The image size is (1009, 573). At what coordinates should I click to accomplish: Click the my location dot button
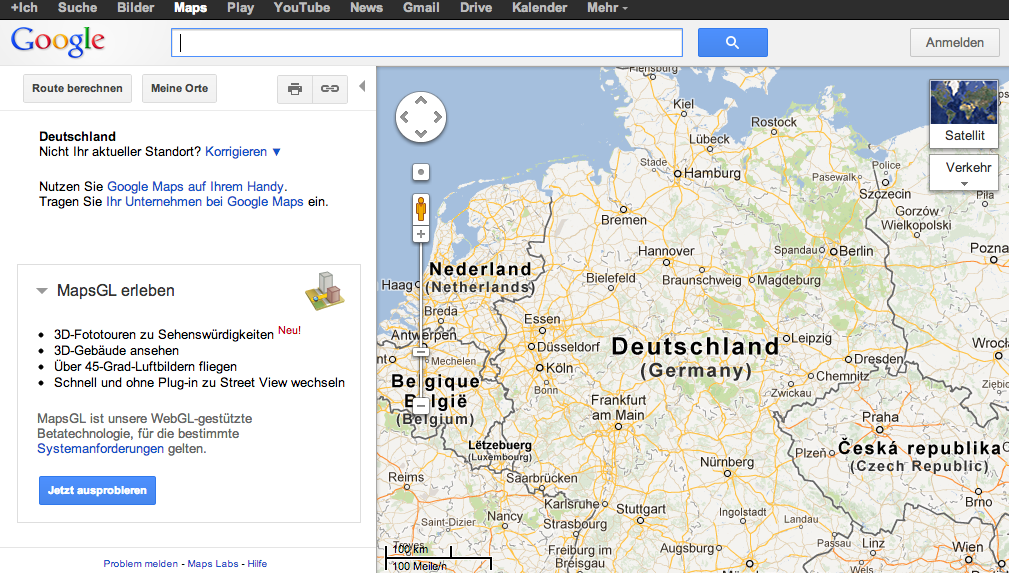click(x=421, y=172)
